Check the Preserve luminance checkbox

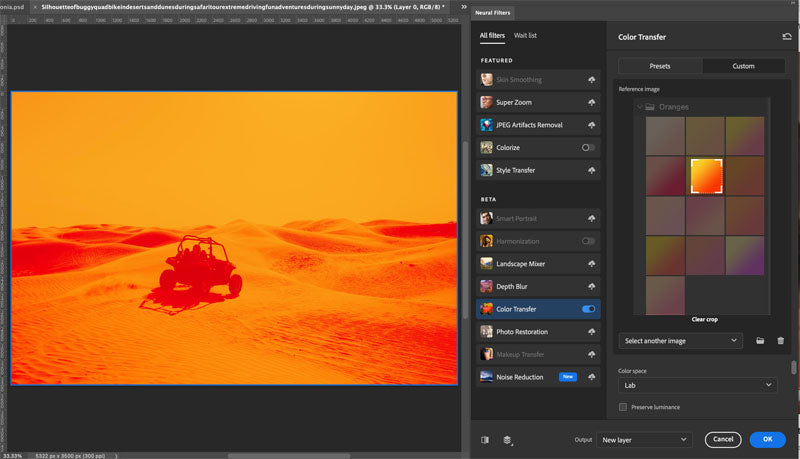click(x=623, y=407)
